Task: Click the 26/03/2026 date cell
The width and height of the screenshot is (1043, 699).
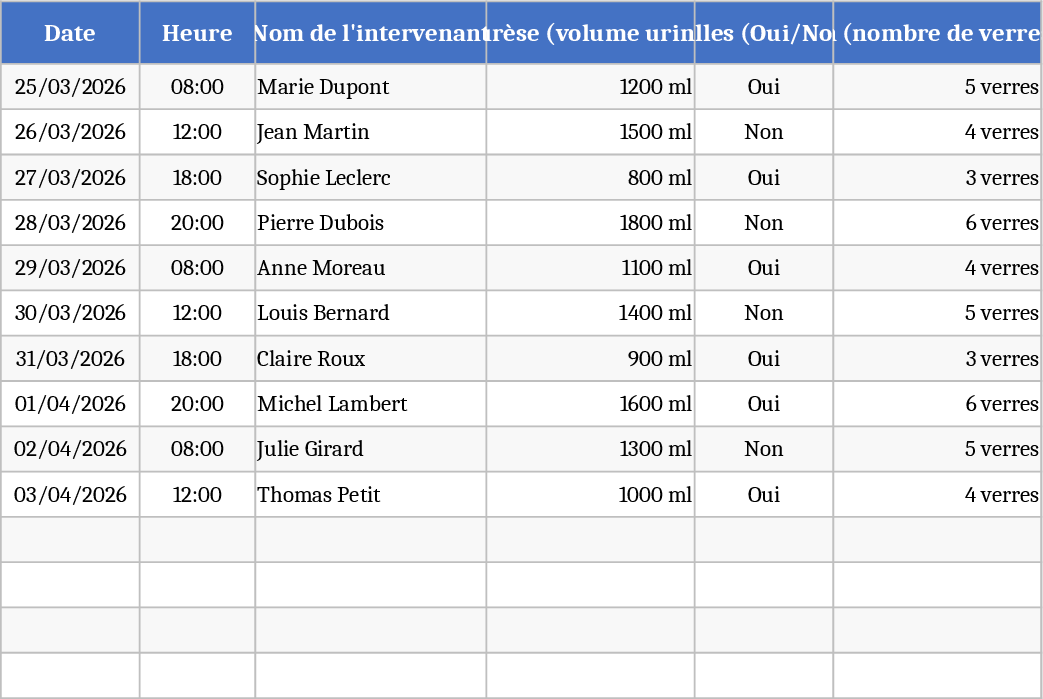Action: tap(70, 132)
